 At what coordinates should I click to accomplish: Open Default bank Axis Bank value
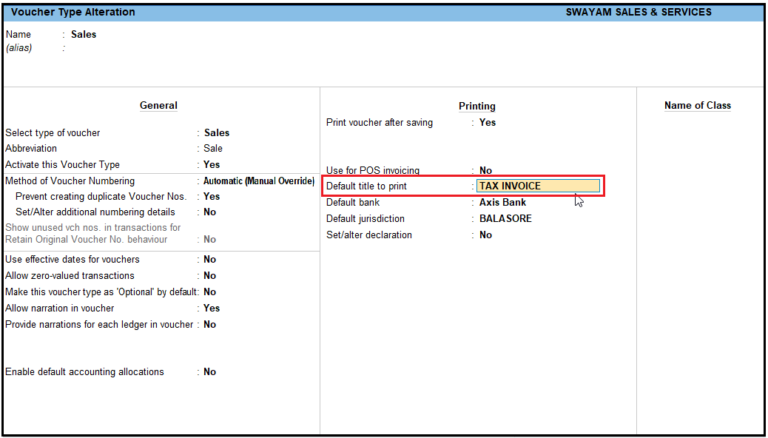click(x=503, y=202)
